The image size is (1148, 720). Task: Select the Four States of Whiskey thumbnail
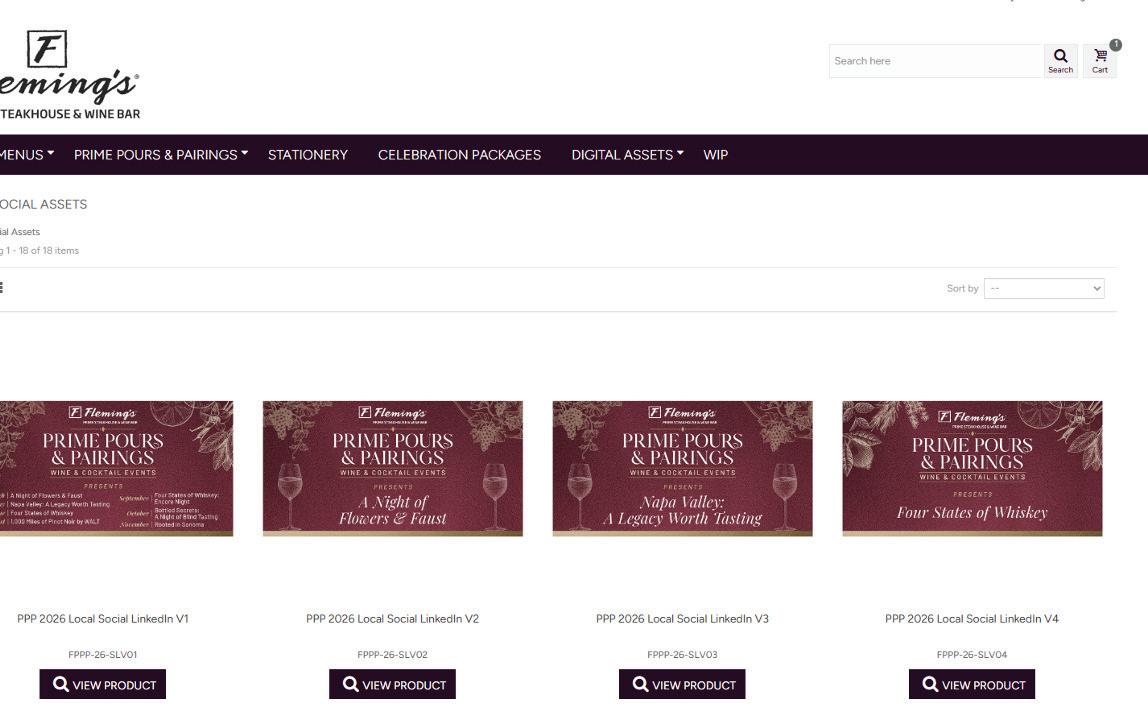pyautogui.click(x=972, y=468)
